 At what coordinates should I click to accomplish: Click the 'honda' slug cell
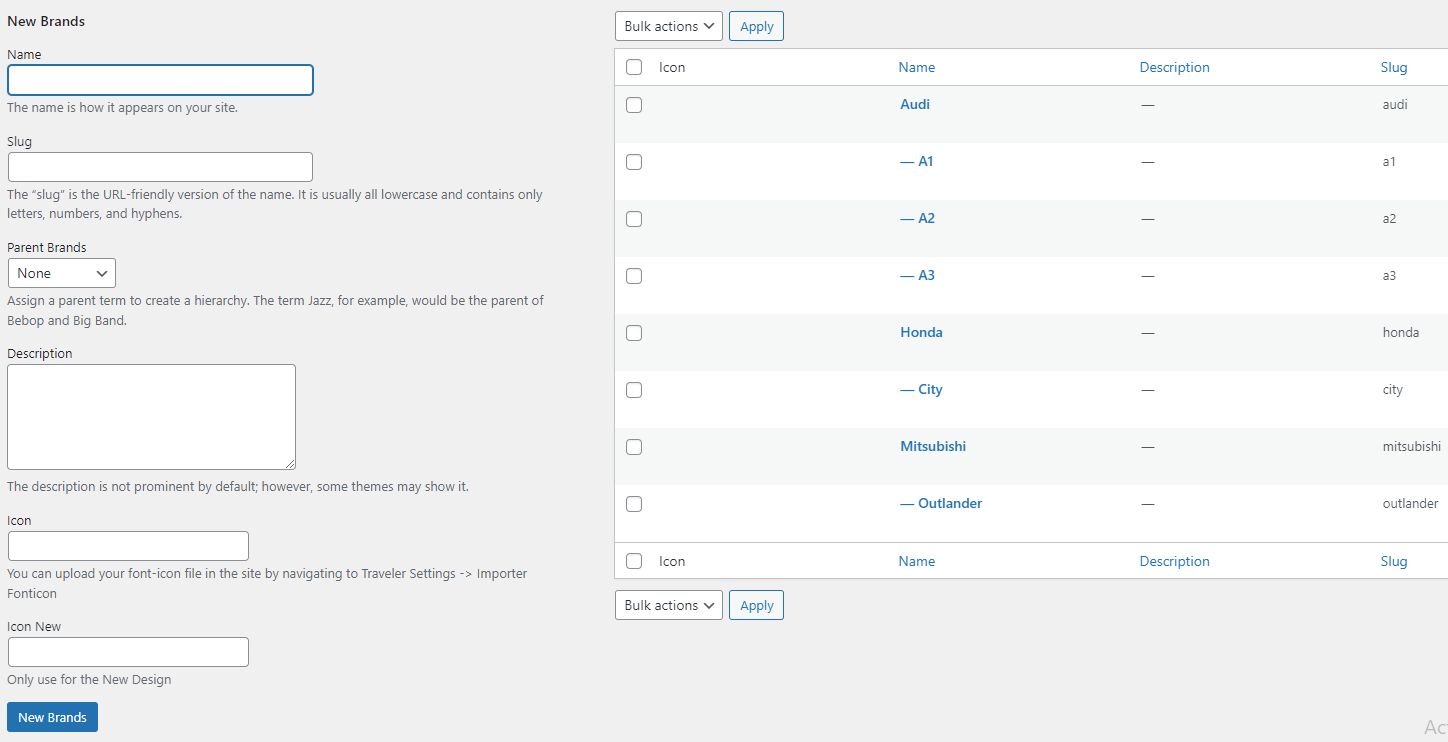[x=1401, y=332]
